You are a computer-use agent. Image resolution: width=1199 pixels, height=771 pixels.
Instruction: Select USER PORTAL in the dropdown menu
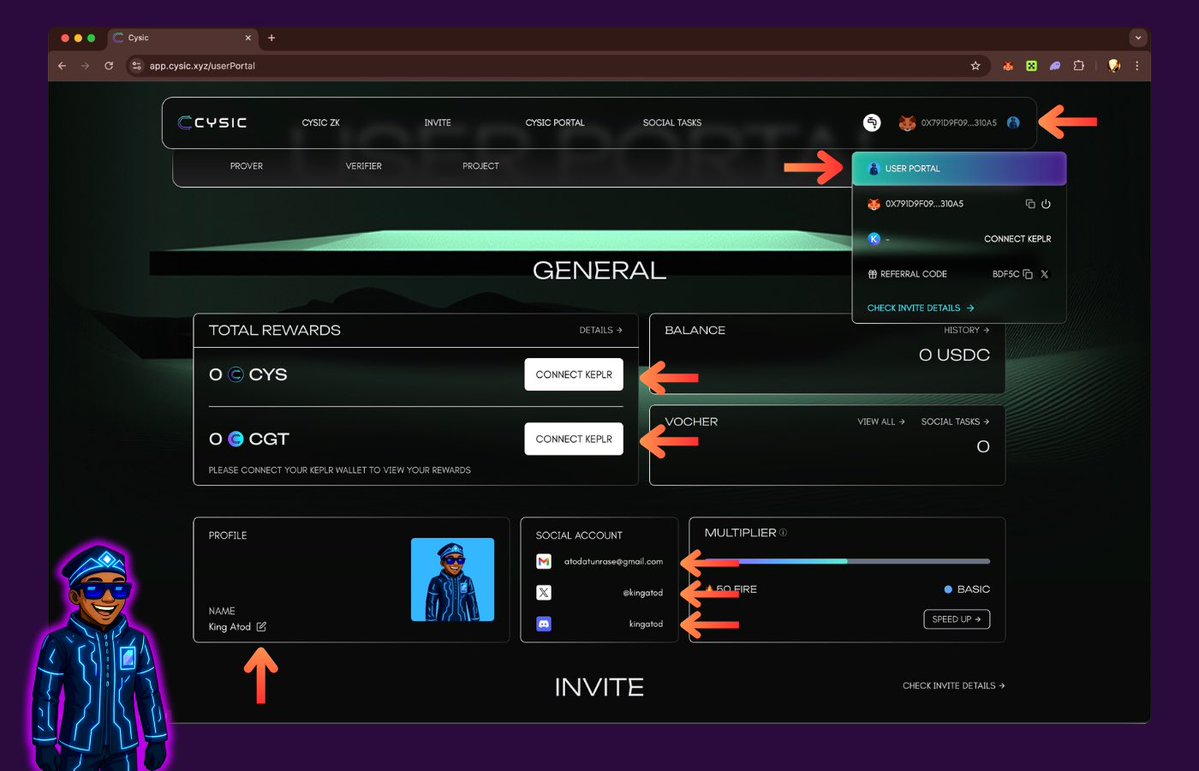point(959,168)
